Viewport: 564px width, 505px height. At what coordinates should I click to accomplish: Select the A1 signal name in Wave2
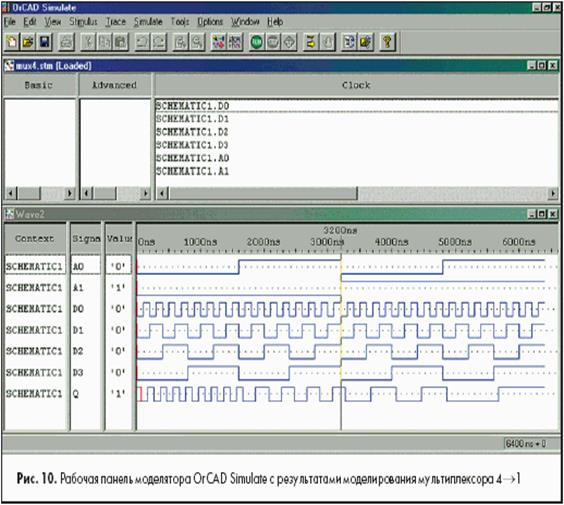click(x=78, y=288)
